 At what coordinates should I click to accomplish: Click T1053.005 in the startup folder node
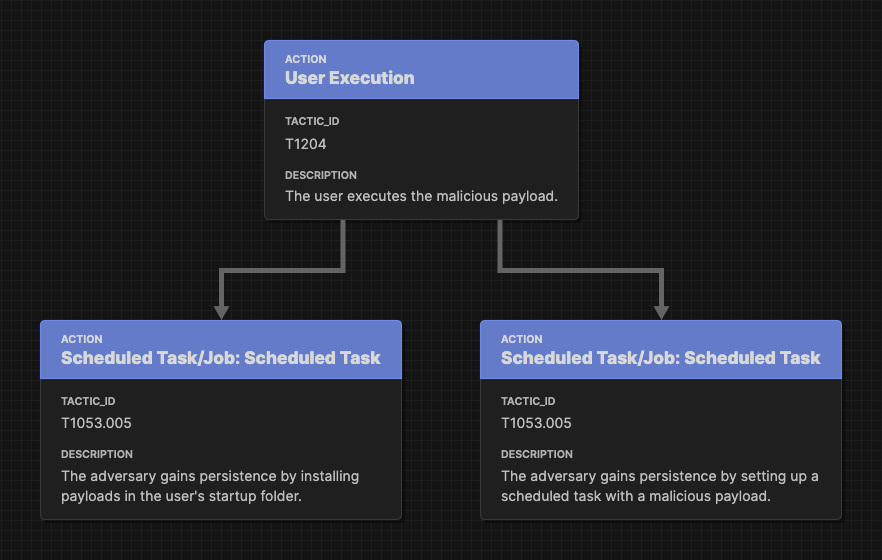point(96,423)
